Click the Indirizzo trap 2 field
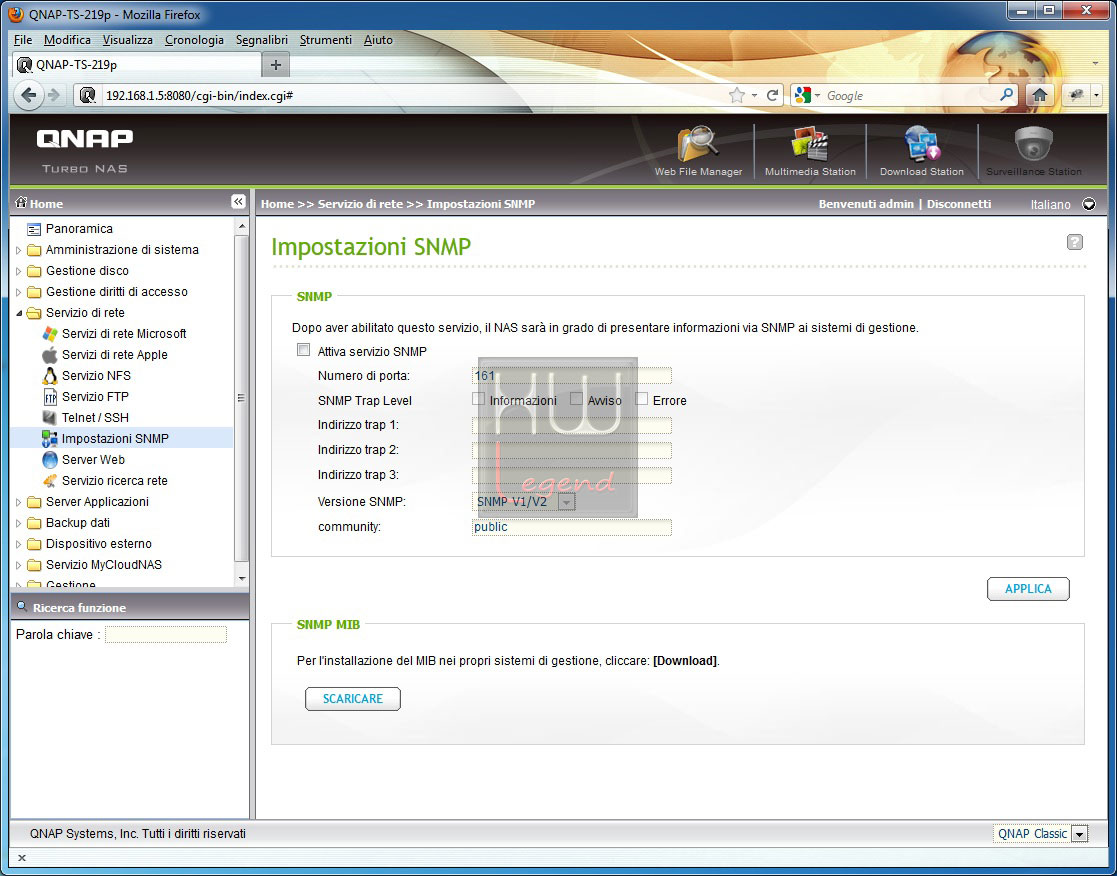Viewport: 1117px width, 876px height. [571, 450]
